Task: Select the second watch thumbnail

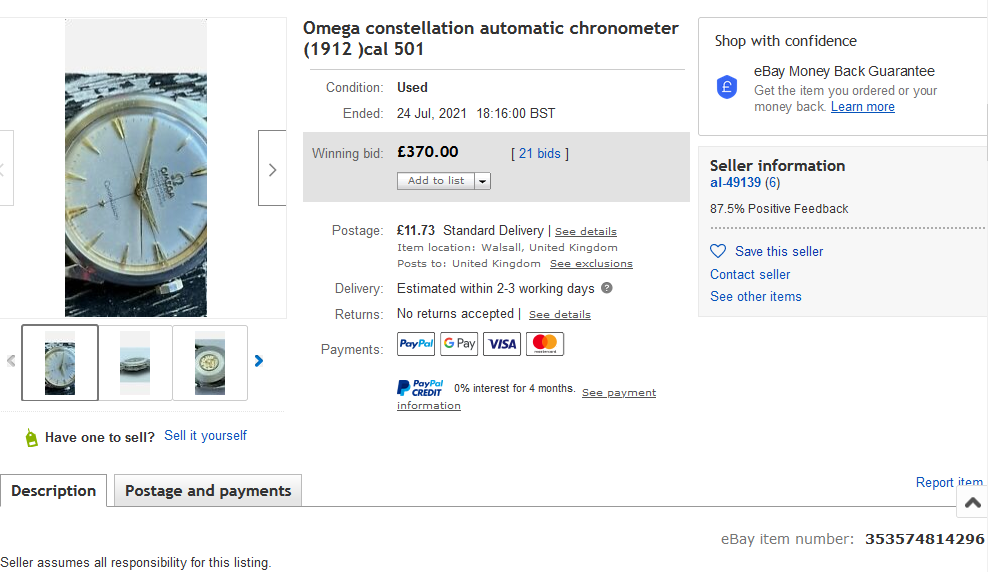Action: tap(135, 362)
